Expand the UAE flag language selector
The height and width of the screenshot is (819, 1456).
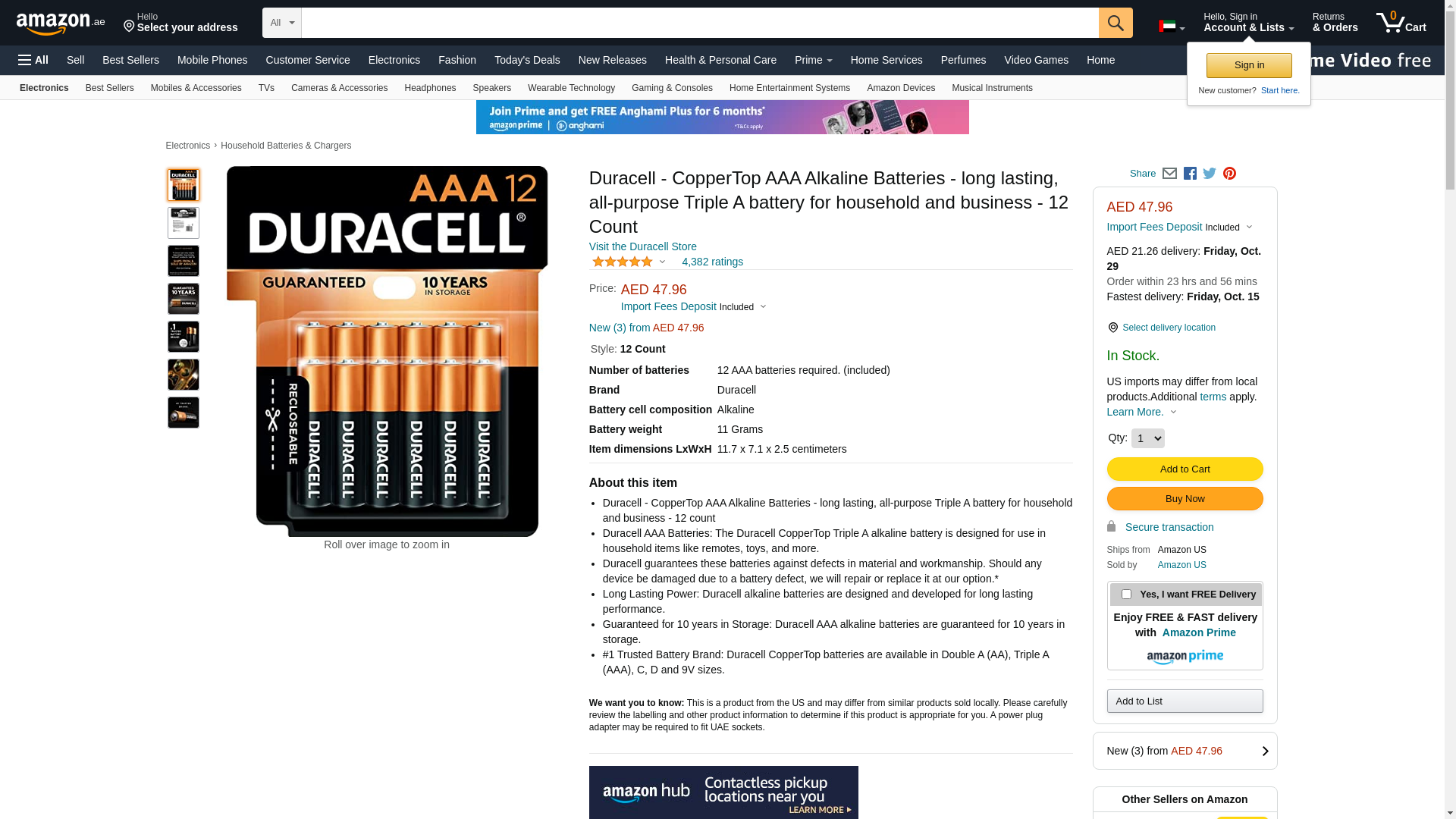pyautogui.click(x=1172, y=27)
